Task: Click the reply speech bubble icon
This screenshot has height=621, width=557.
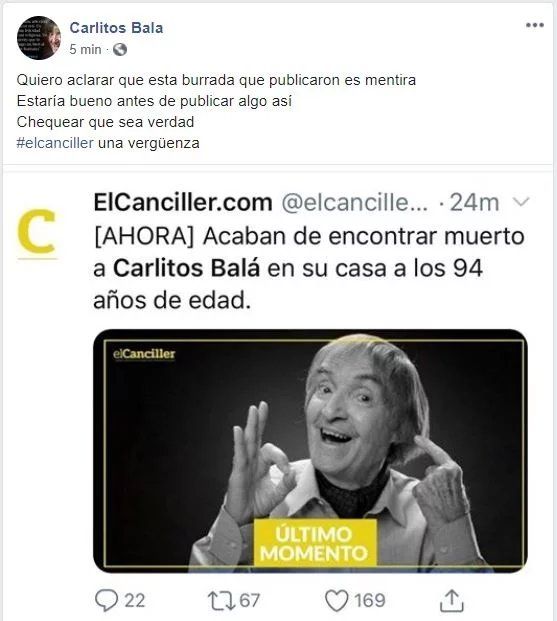Action: pos(107,600)
